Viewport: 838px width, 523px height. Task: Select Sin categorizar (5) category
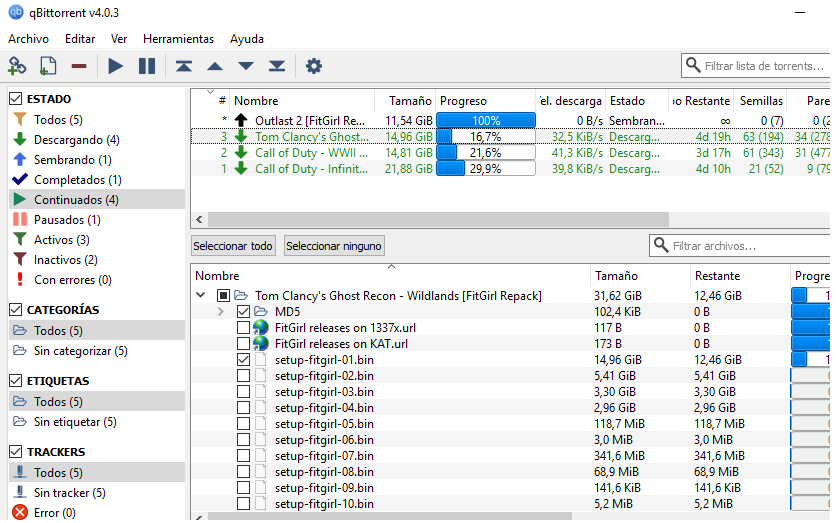click(x=80, y=351)
